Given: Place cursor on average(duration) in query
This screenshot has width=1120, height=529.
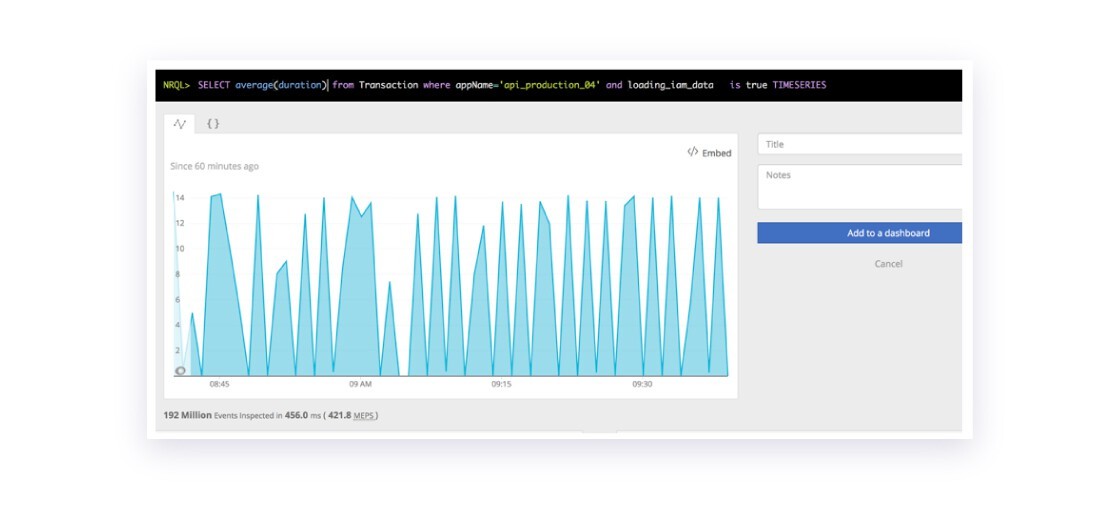Looking at the screenshot, I should [281, 85].
